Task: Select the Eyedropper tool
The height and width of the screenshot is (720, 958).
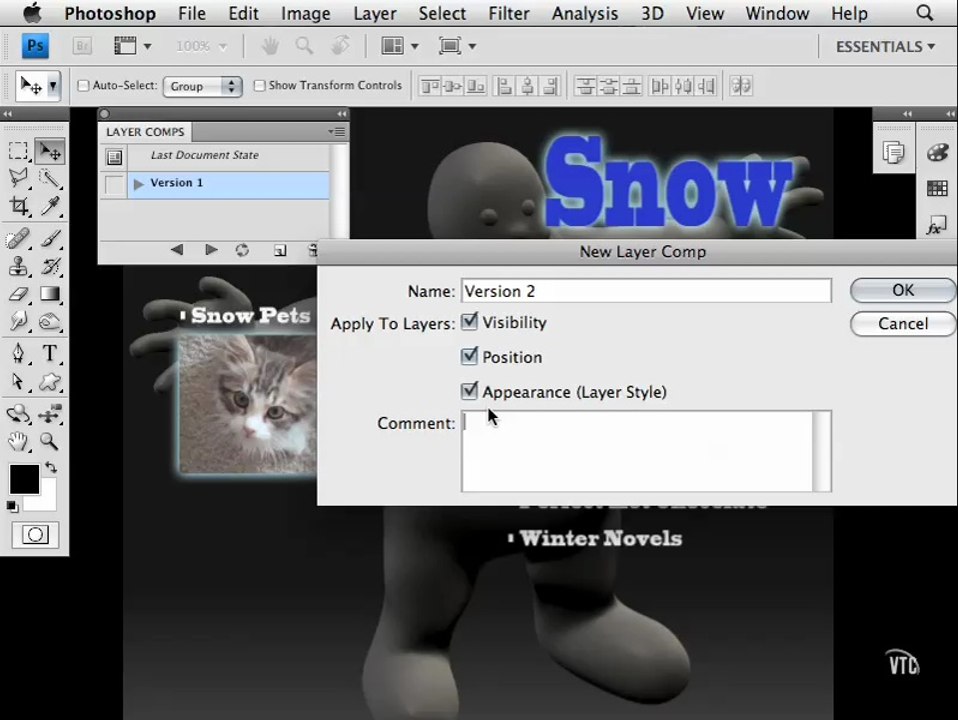Action: coord(50,206)
